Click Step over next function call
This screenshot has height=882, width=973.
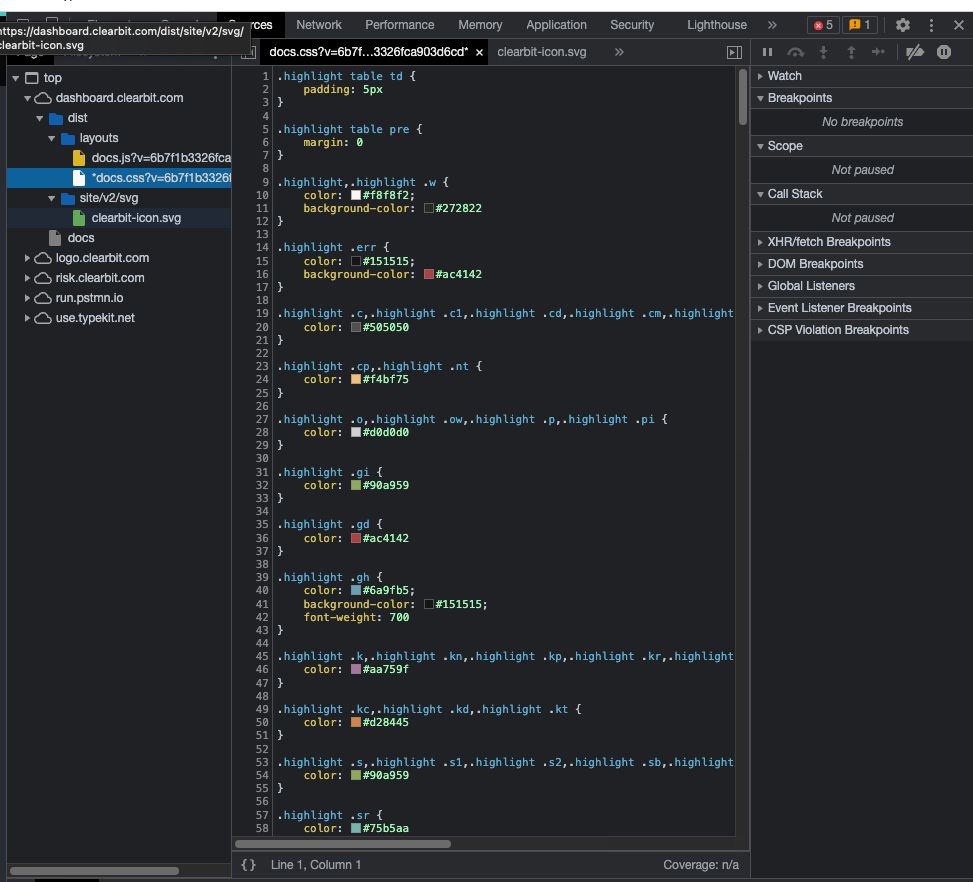click(795, 52)
